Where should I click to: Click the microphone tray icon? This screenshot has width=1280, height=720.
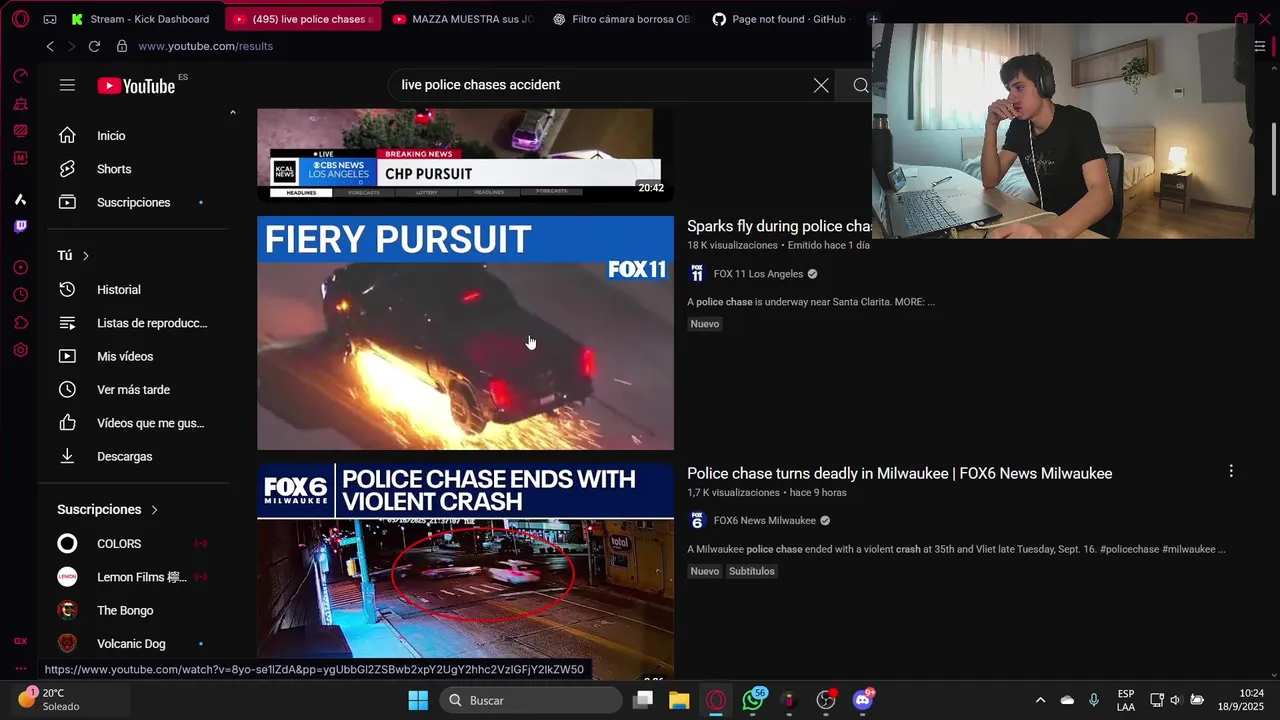pos(1094,700)
